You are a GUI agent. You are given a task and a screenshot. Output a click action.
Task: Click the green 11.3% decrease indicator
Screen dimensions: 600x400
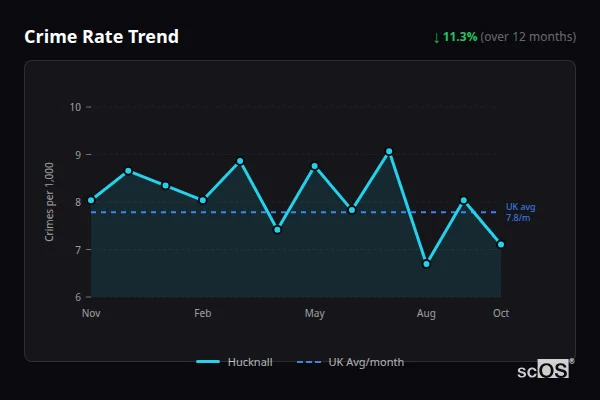tap(460, 37)
